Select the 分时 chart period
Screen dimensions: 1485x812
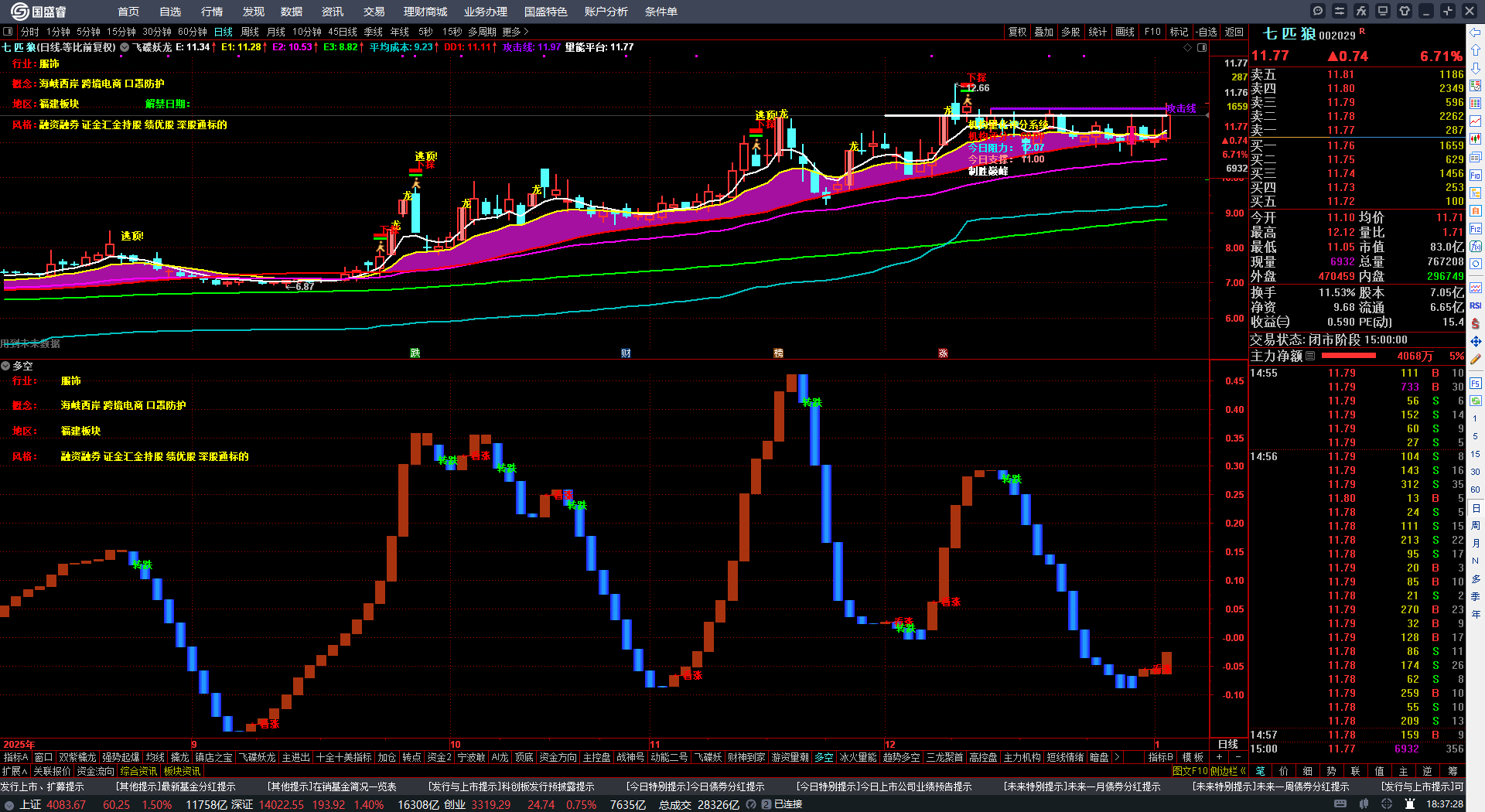pos(30,32)
